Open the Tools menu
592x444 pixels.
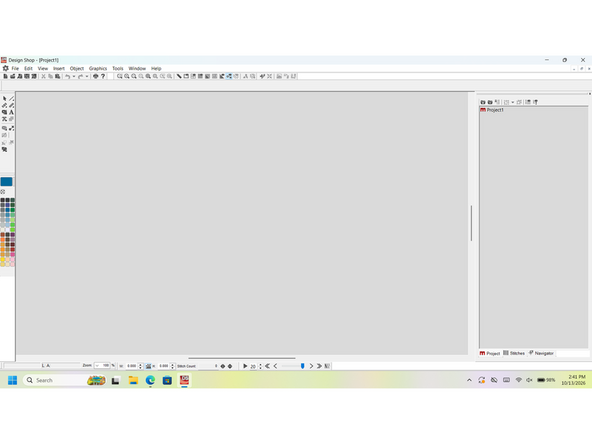[x=118, y=68]
